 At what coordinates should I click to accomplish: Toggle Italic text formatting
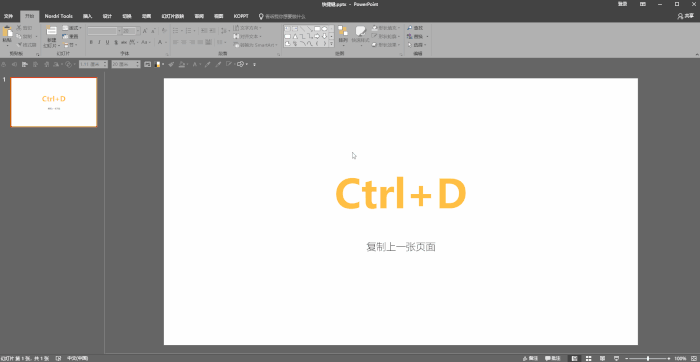pyautogui.click(x=99, y=42)
